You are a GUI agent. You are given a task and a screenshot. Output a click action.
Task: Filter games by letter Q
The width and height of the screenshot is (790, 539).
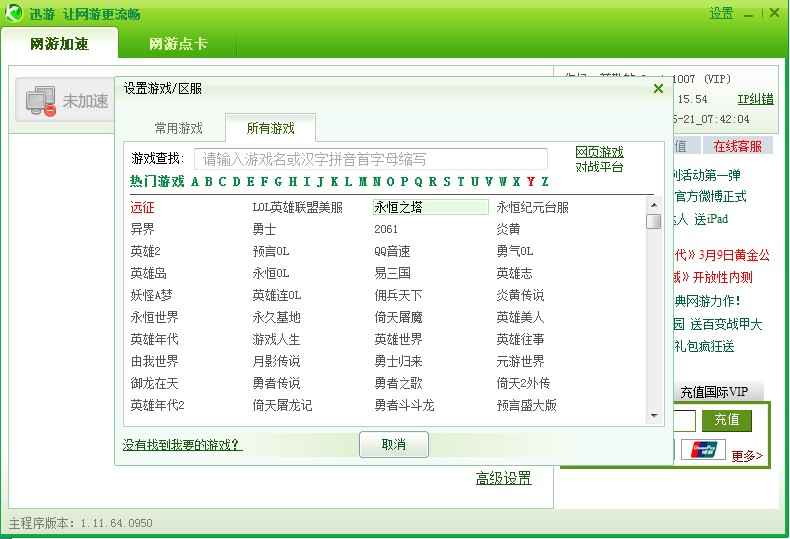(x=418, y=182)
